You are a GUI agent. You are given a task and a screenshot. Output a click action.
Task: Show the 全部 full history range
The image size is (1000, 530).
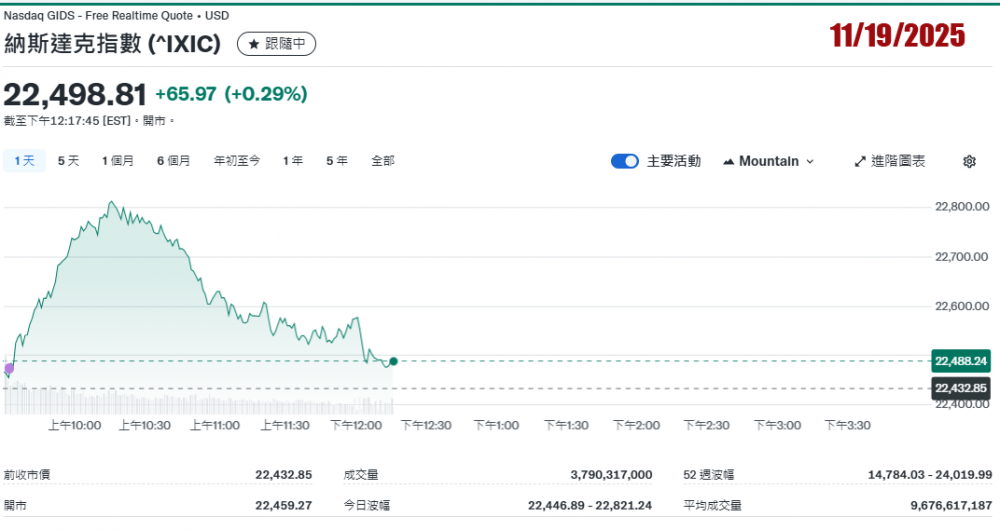383,161
